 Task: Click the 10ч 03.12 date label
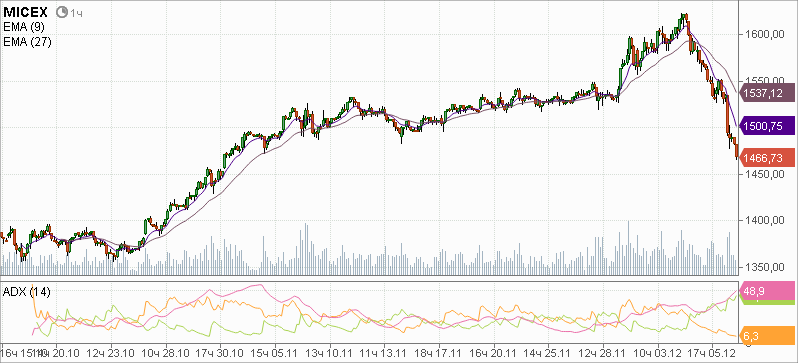[657, 353]
